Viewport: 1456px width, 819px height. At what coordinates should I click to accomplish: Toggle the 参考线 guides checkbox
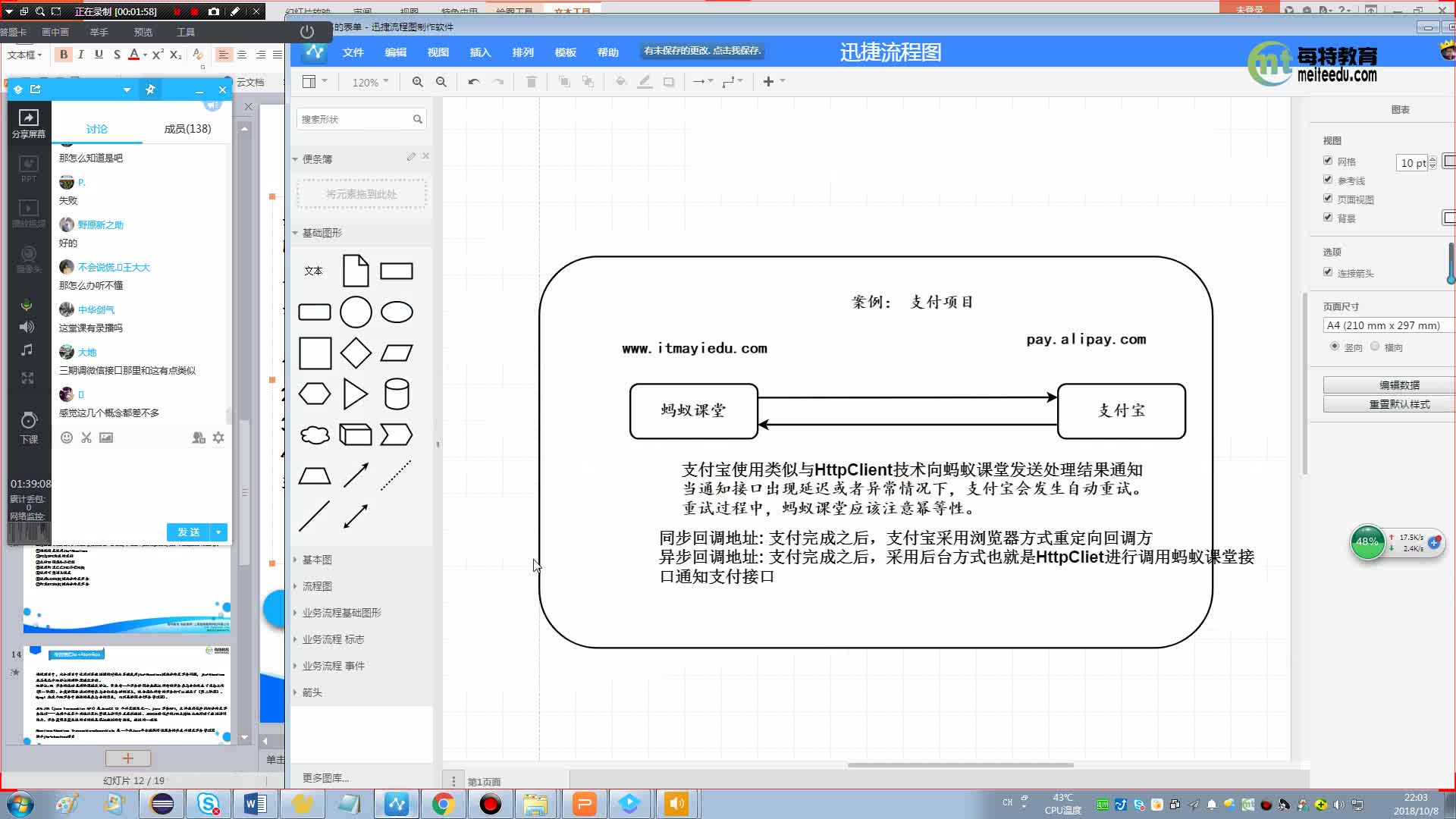[1328, 180]
